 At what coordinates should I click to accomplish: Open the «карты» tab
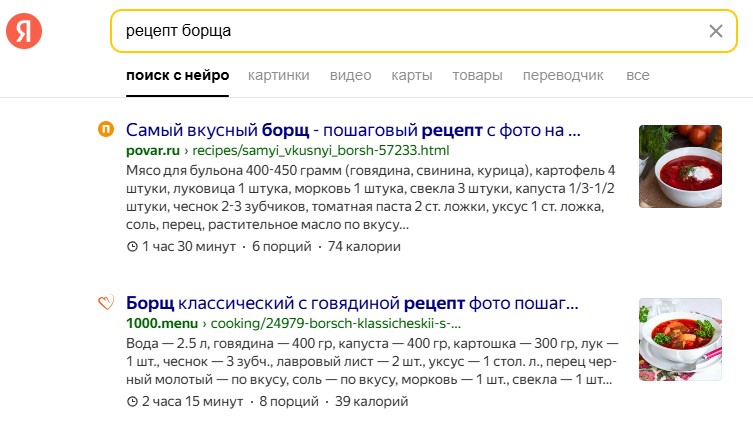(412, 75)
